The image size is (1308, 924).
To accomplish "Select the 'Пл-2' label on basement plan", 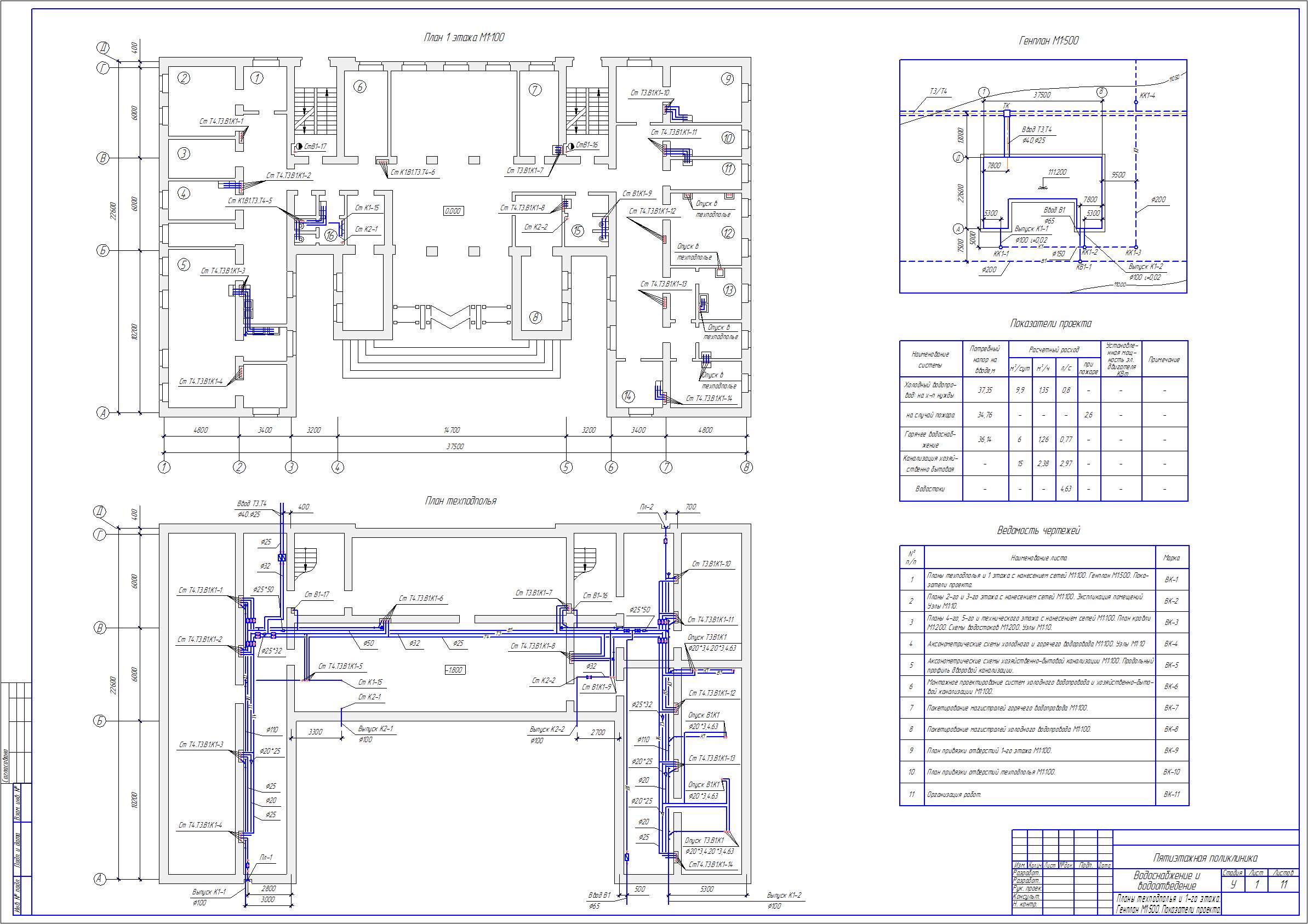I will [647, 506].
